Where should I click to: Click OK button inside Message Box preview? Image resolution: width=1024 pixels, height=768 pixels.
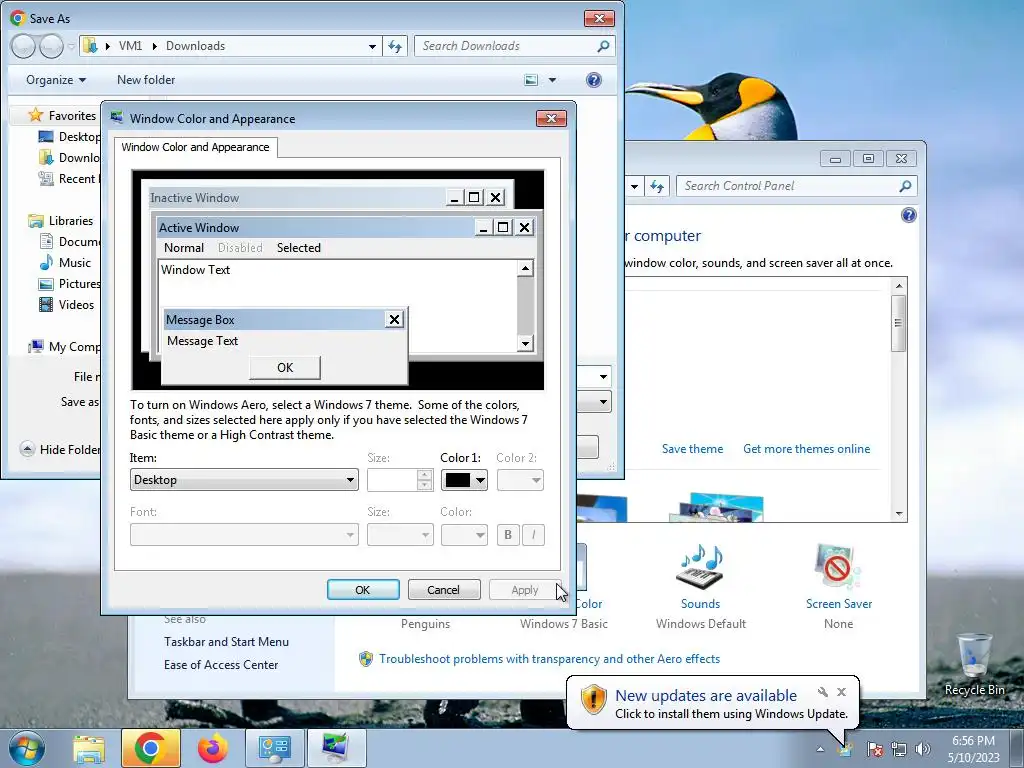[285, 368]
